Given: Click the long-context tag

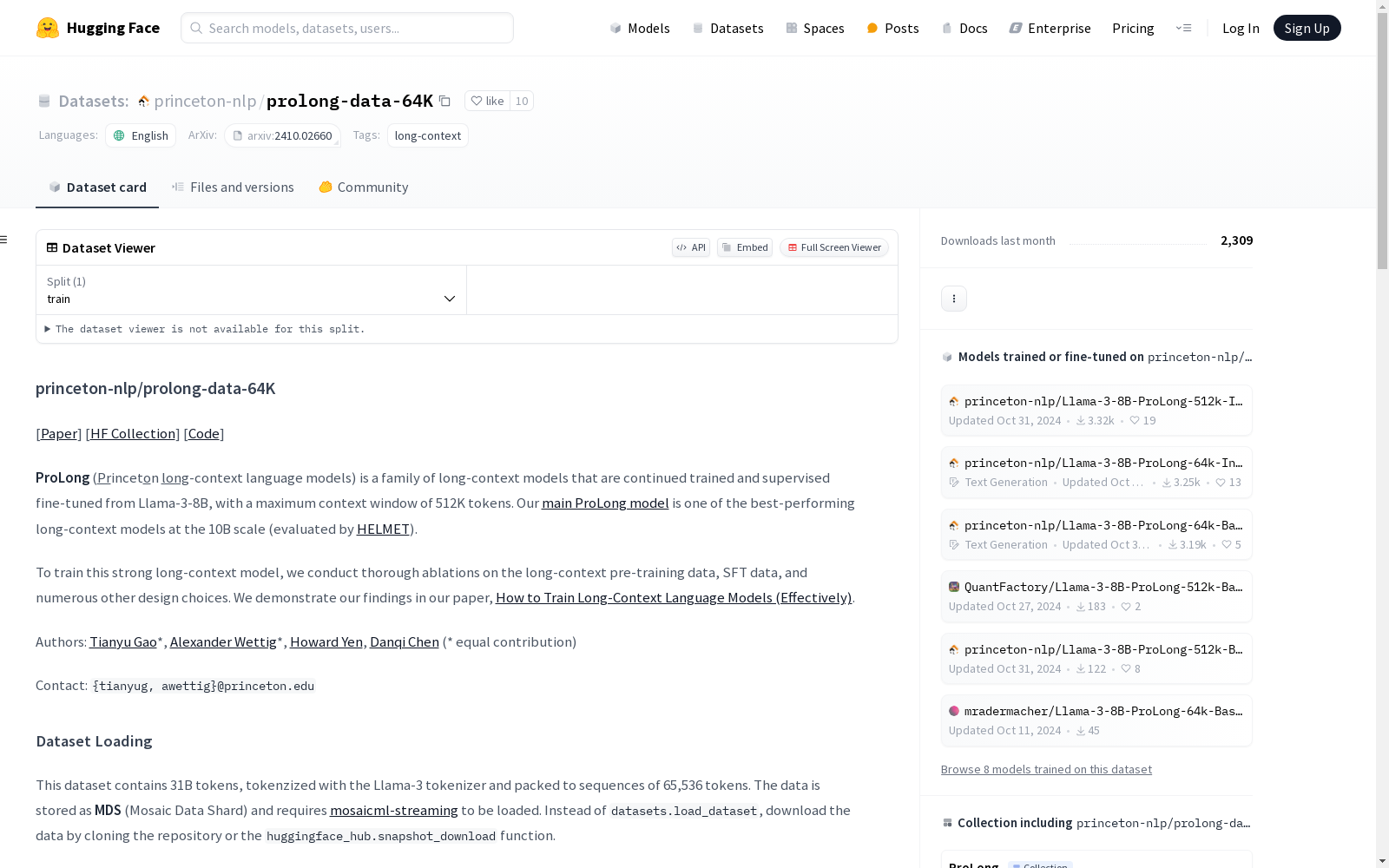Looking at the screenshot, I should click(428, 135).
